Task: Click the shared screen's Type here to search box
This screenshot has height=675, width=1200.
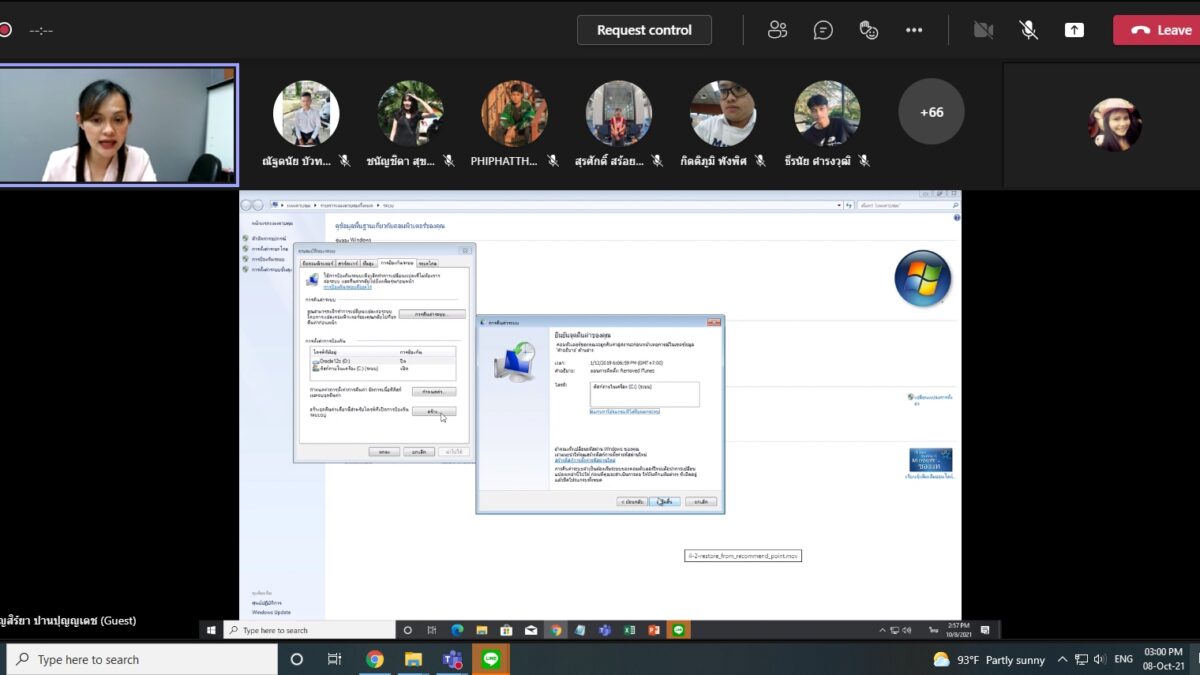Action: pos(309,630)
